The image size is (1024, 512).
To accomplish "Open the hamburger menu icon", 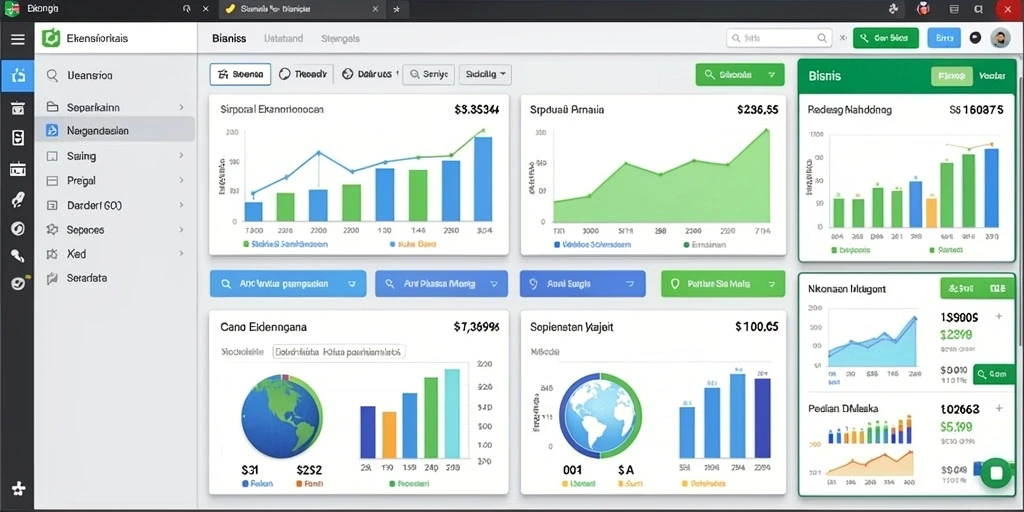I will point(18,39).
